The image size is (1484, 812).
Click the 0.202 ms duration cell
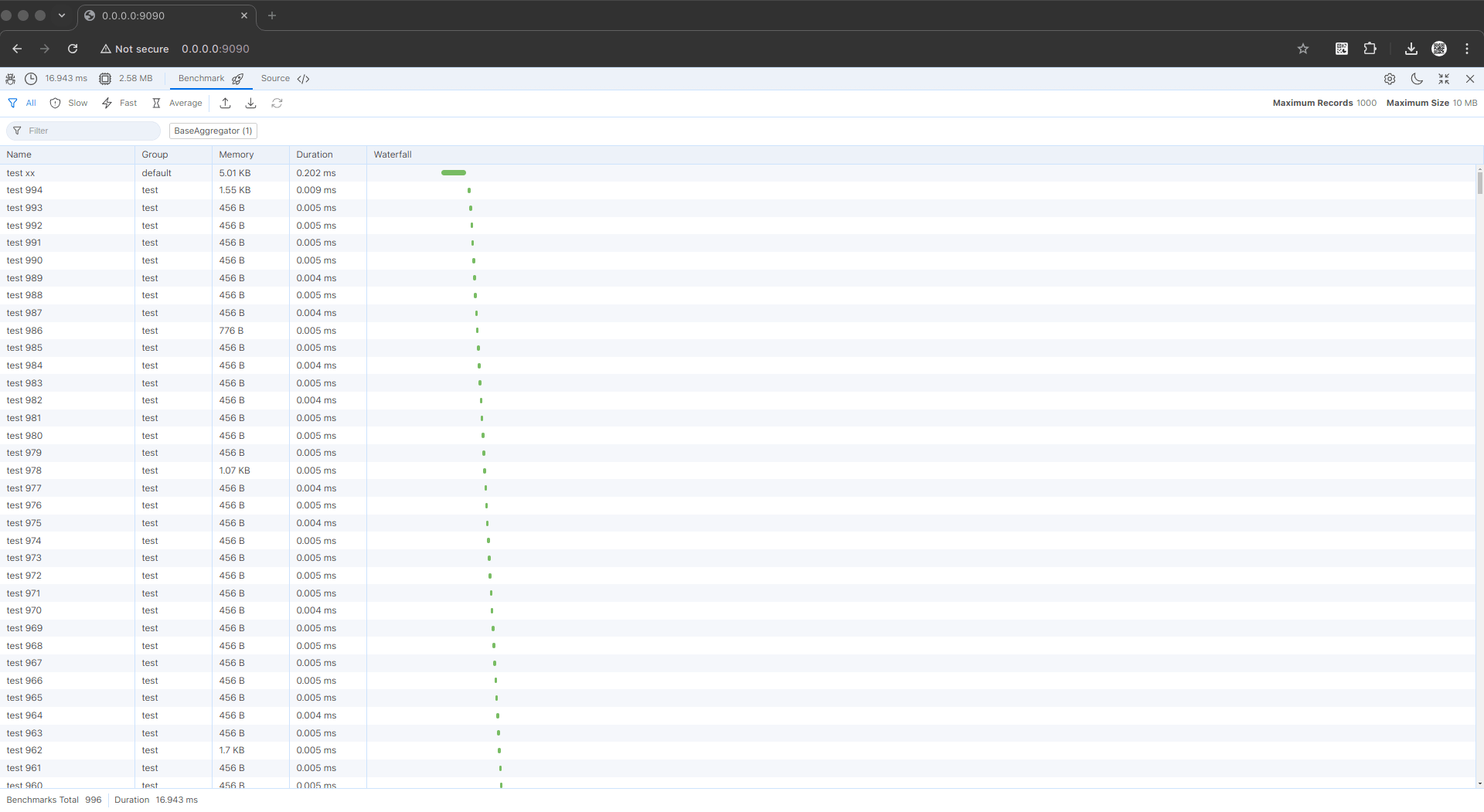[316, 173]
